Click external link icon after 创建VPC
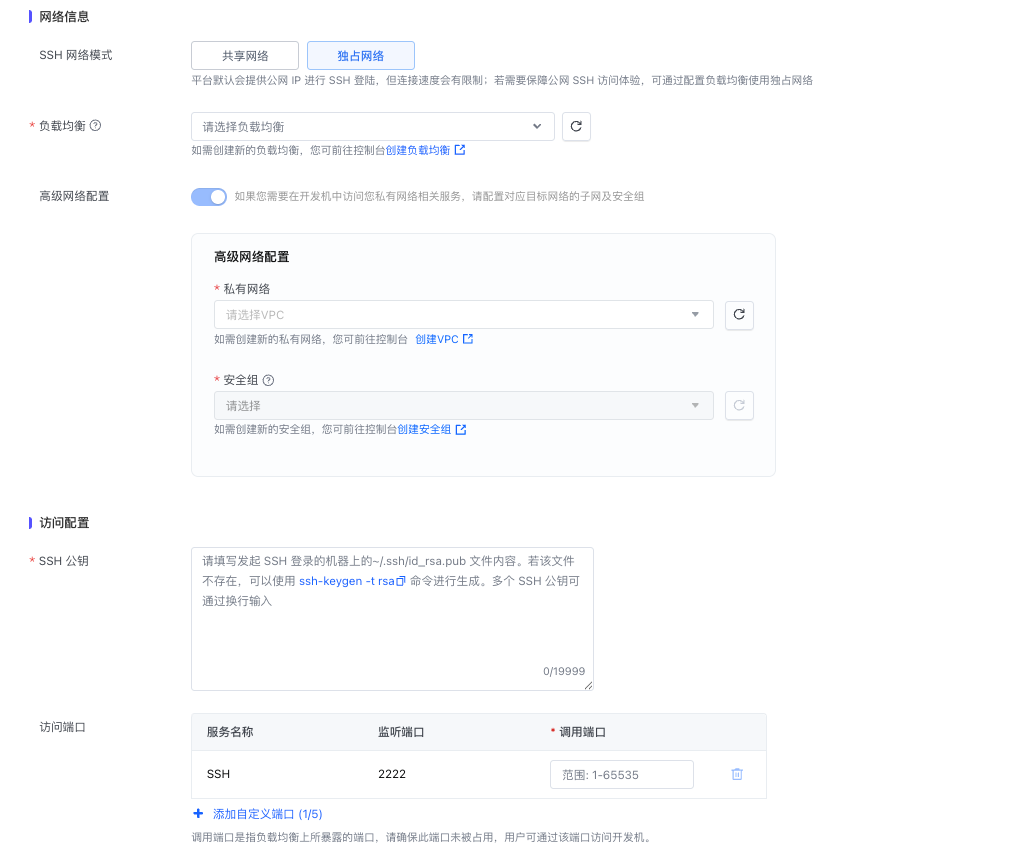This screenshot has width=1033, height=857. [x=468, y=339]
